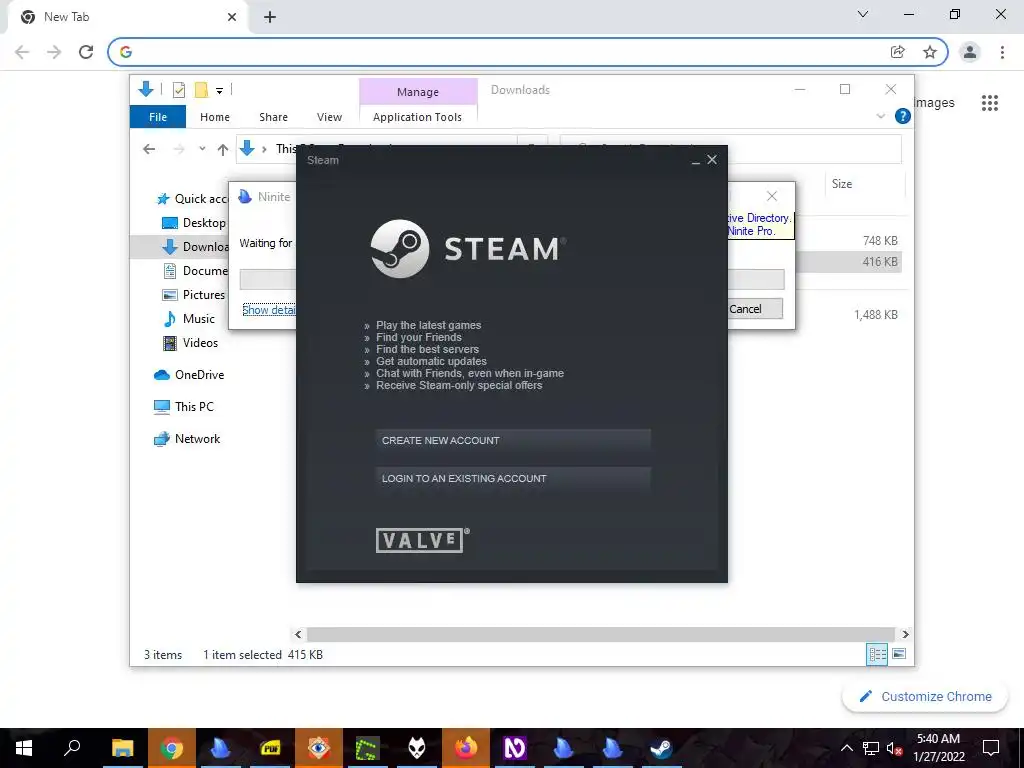Go back in Explorer navigation
Screen dimensions: 1024x768
(149, 150)
